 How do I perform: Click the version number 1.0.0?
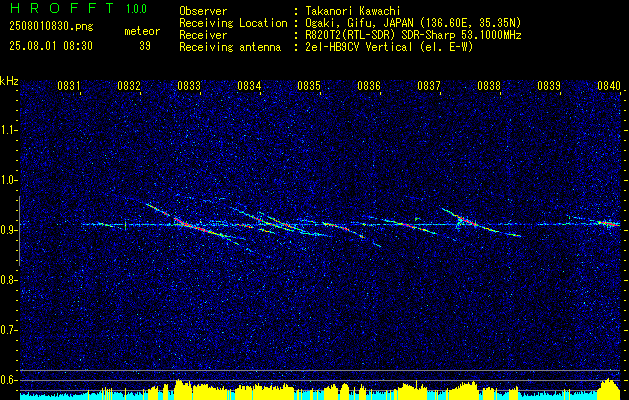point(136,9)
